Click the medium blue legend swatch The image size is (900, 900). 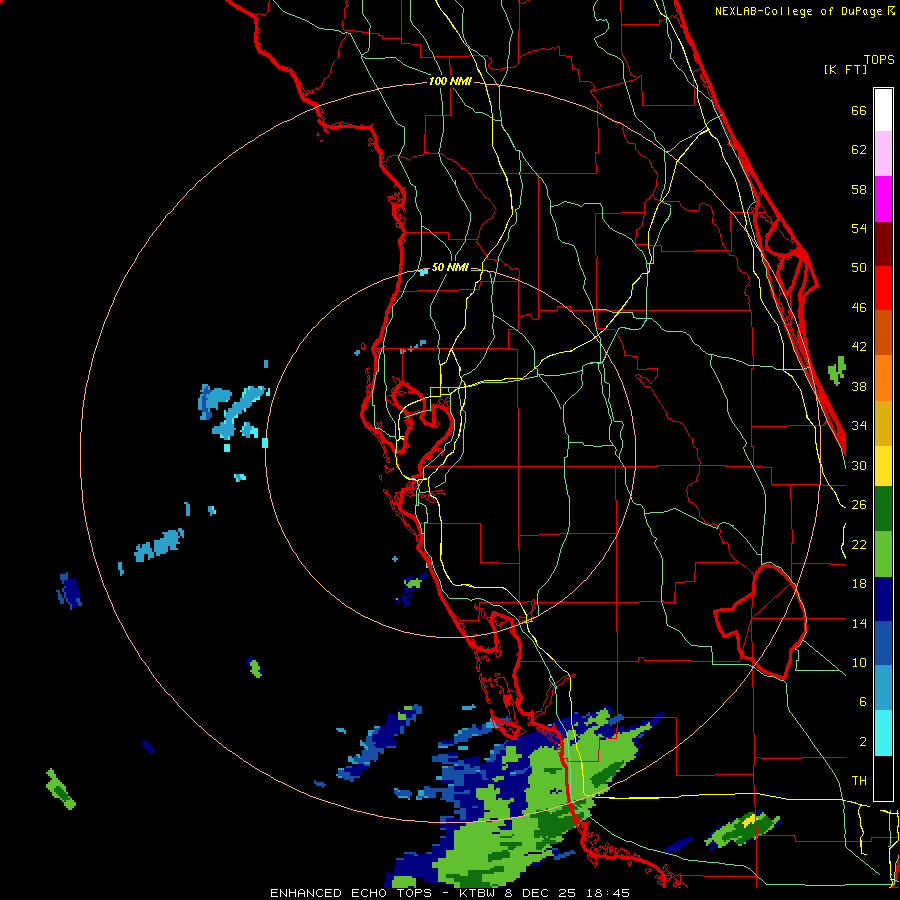point(883,643)
